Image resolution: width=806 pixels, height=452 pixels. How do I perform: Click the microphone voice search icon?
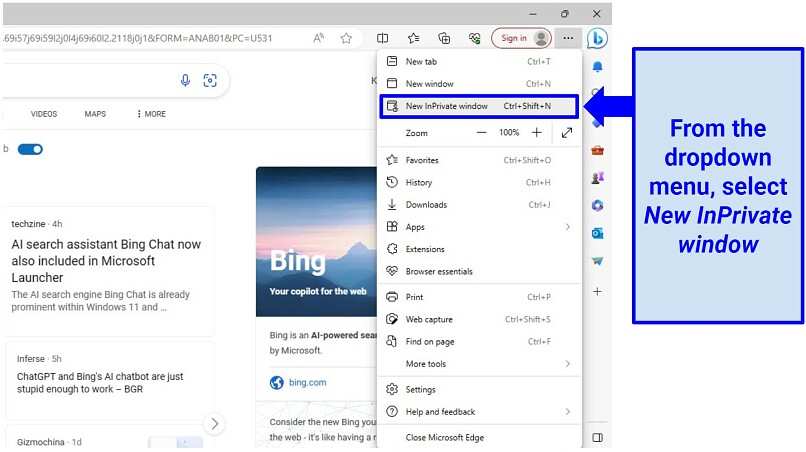185,81
